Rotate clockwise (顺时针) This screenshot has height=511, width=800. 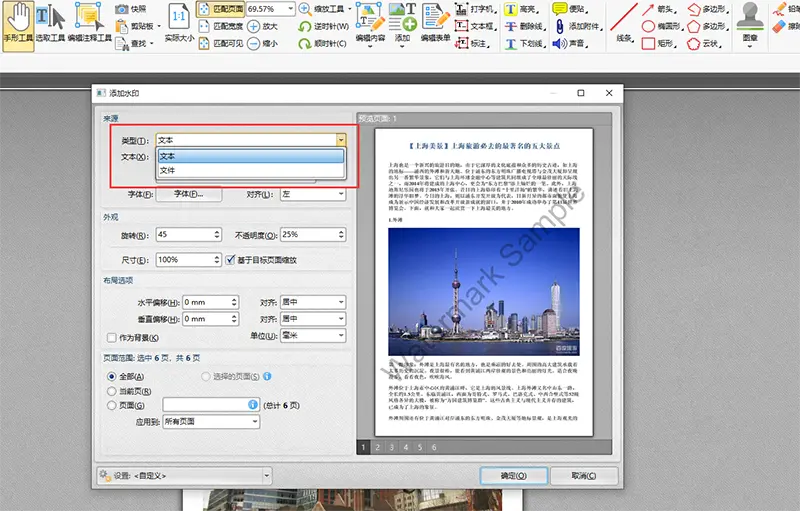322,44
